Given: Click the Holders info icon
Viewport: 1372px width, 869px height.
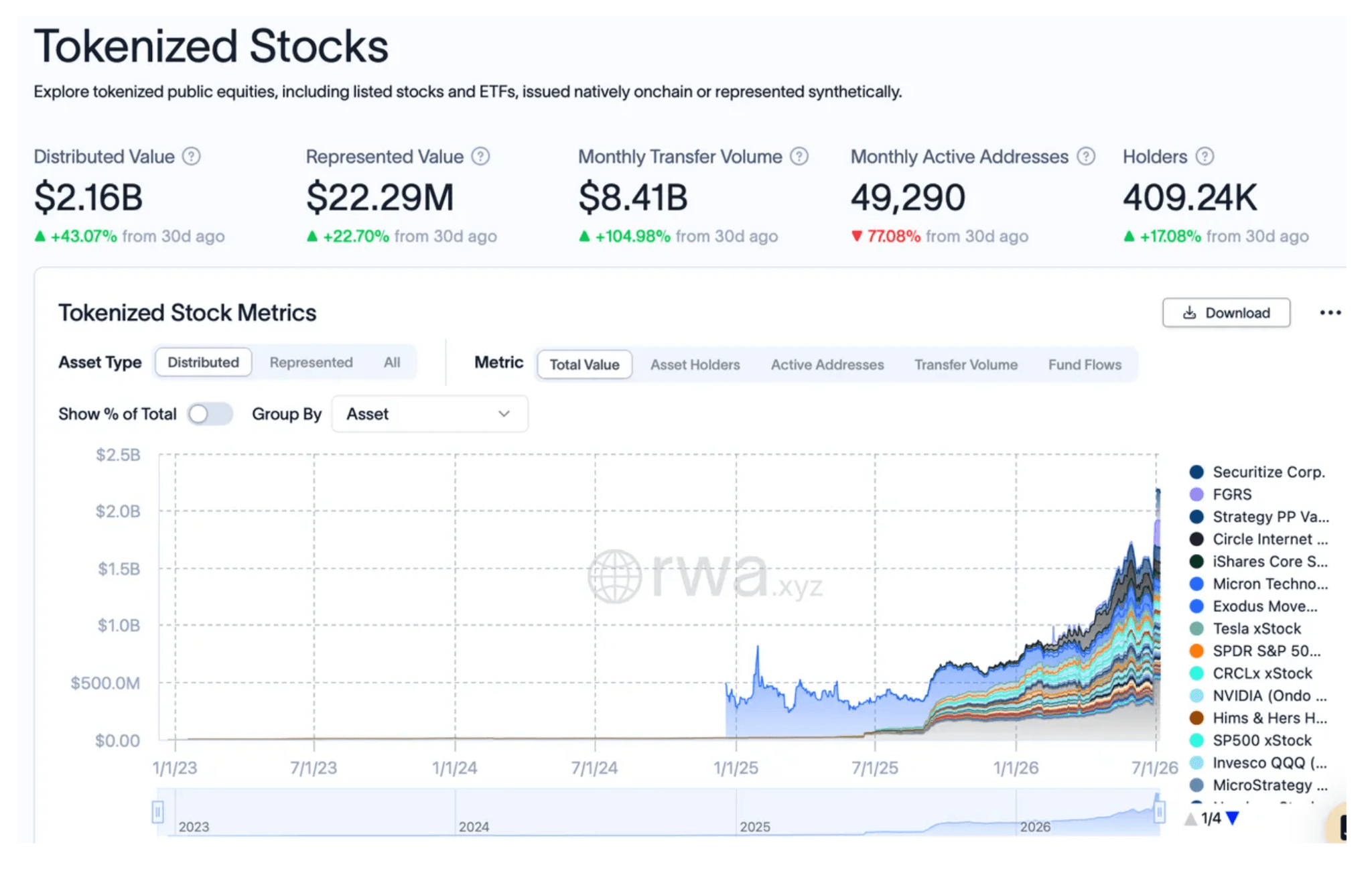Looking at the screenshot, I should [x=1205, y=156].
